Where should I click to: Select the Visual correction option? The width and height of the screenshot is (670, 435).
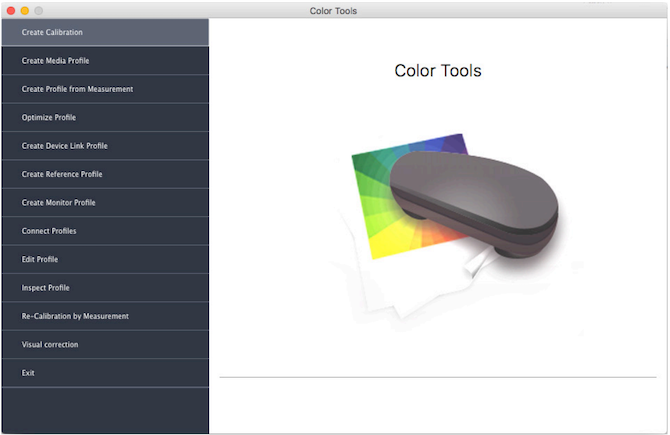(104, 344)
